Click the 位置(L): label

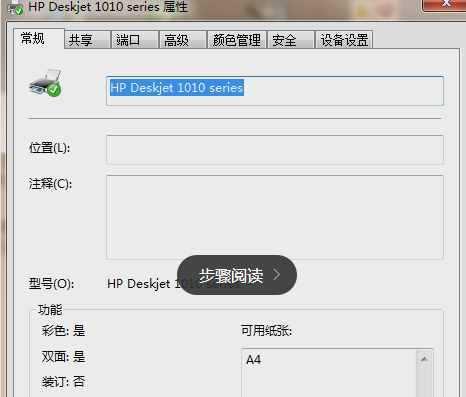pyautogui.click(x=49, y=148)
